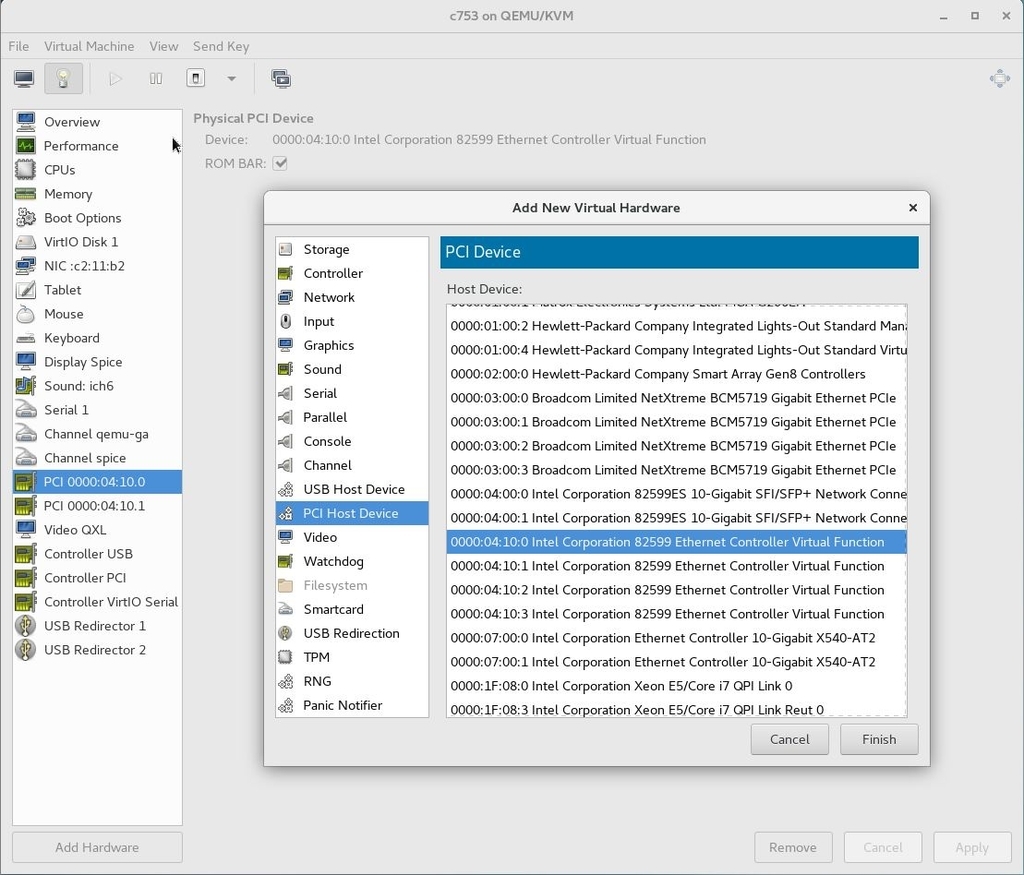
Task: Select Serial 1 device
Action: point(97,410)
